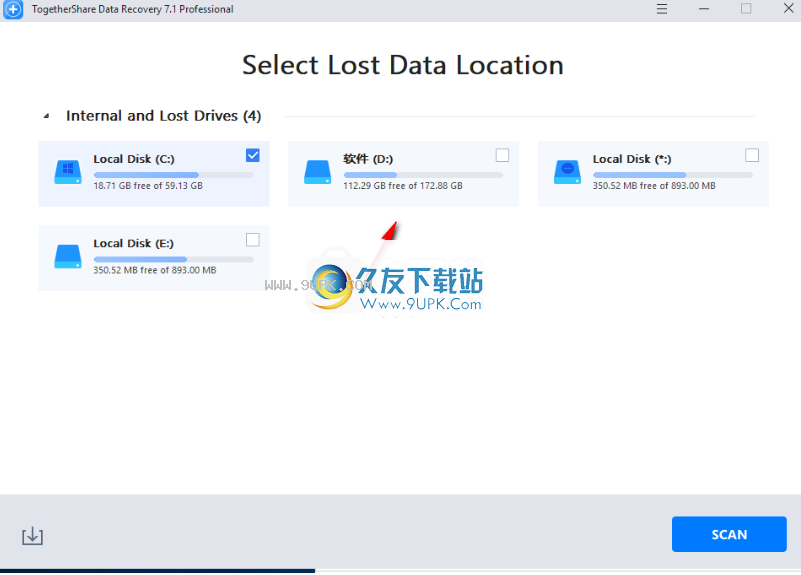This screenshot has width=801, height=575.
Task: Collapse the Internal and Lost Drives section
Action: pyautogui.click(x=46, y=116)
